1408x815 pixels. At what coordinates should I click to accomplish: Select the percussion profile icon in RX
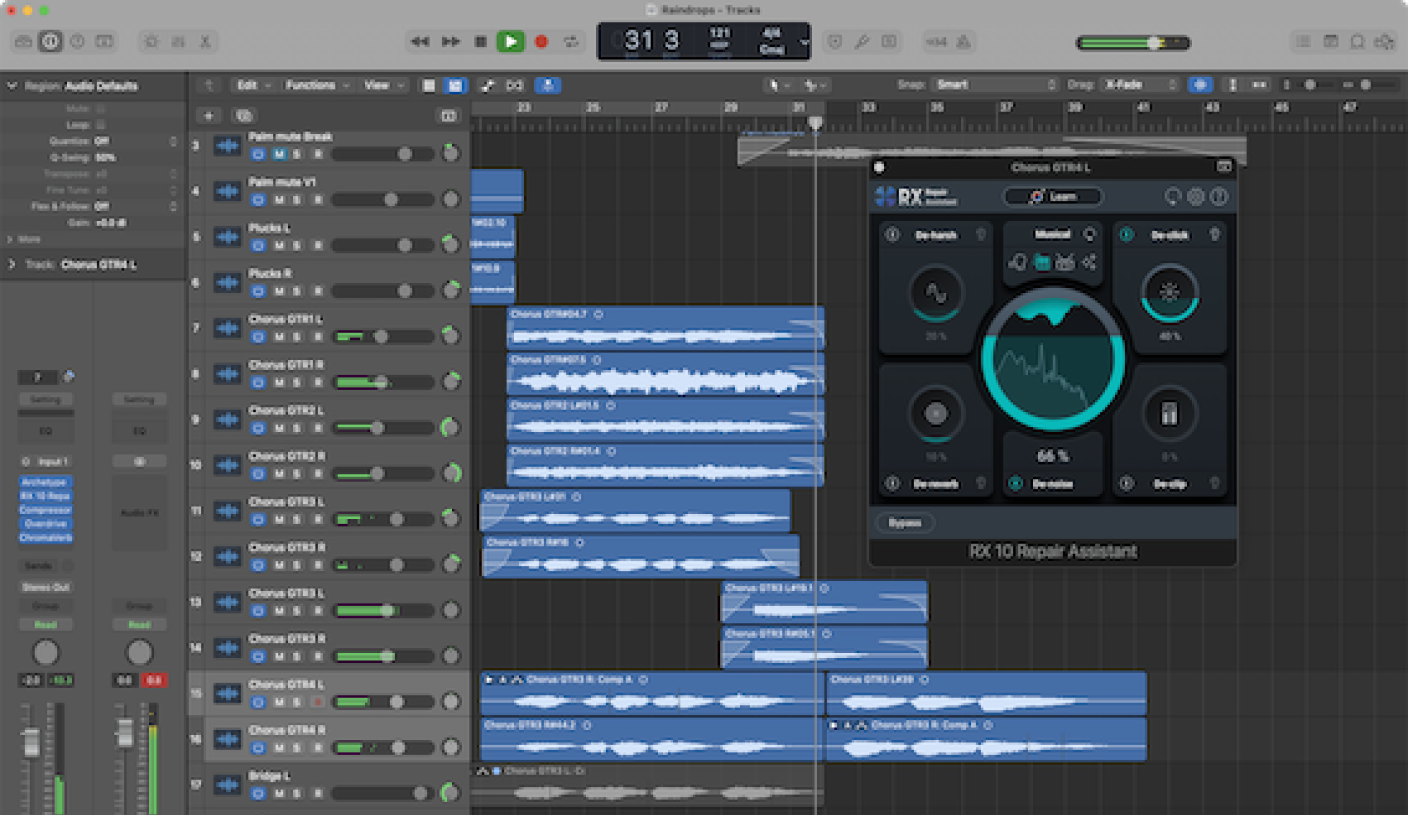point(1065,263)
